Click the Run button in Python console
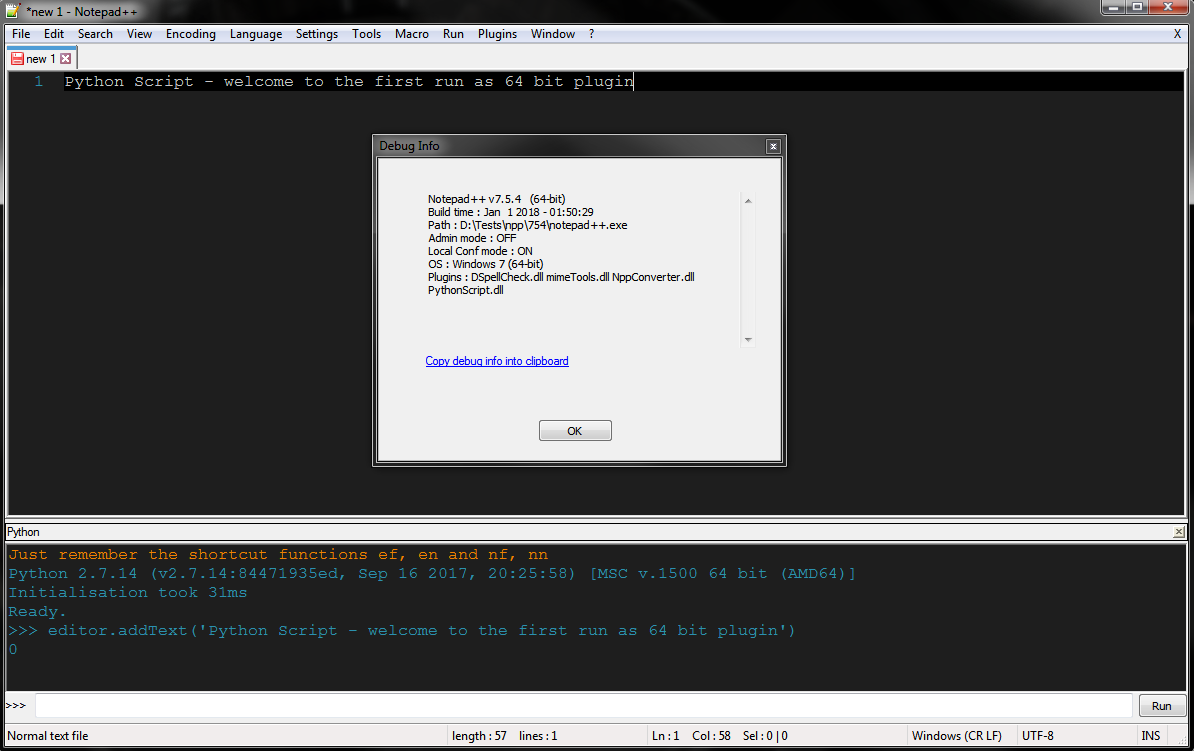This screenshot has width=1194, height=751. (1161, 706)
